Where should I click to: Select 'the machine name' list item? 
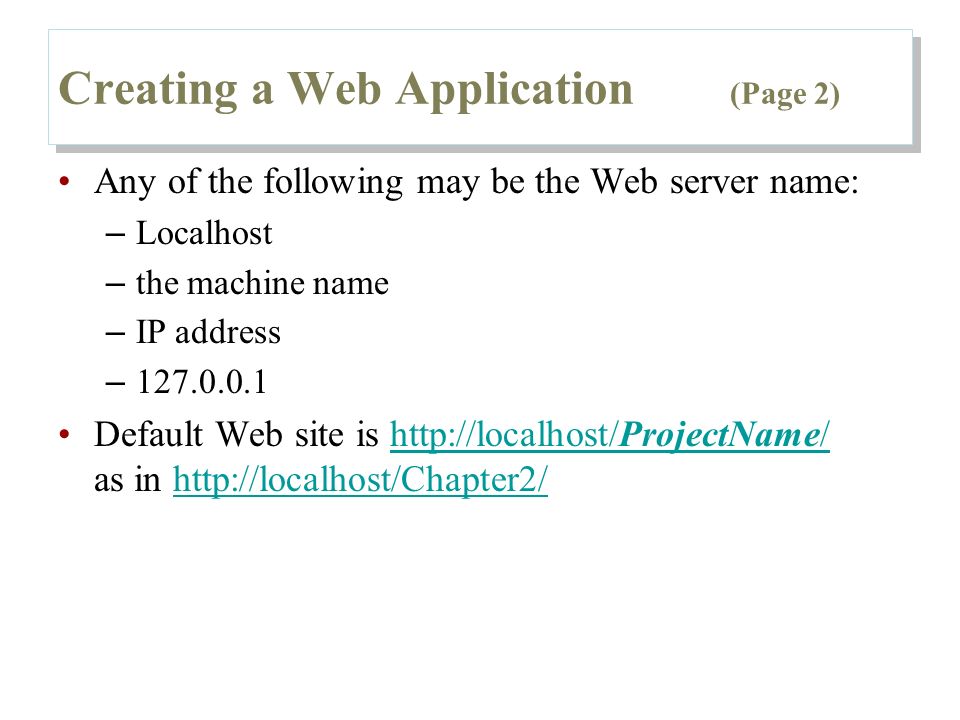tap(262, 283)
